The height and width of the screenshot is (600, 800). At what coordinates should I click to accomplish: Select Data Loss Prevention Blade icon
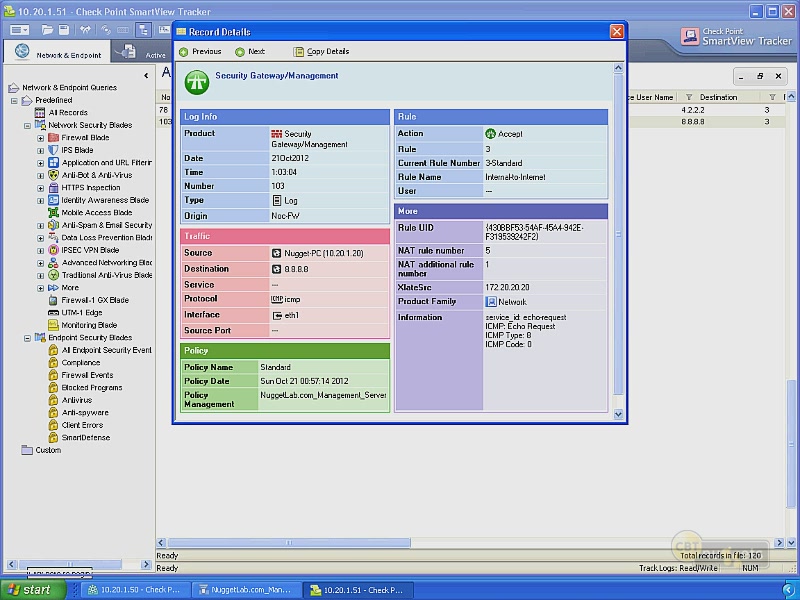tap(53, 238)
